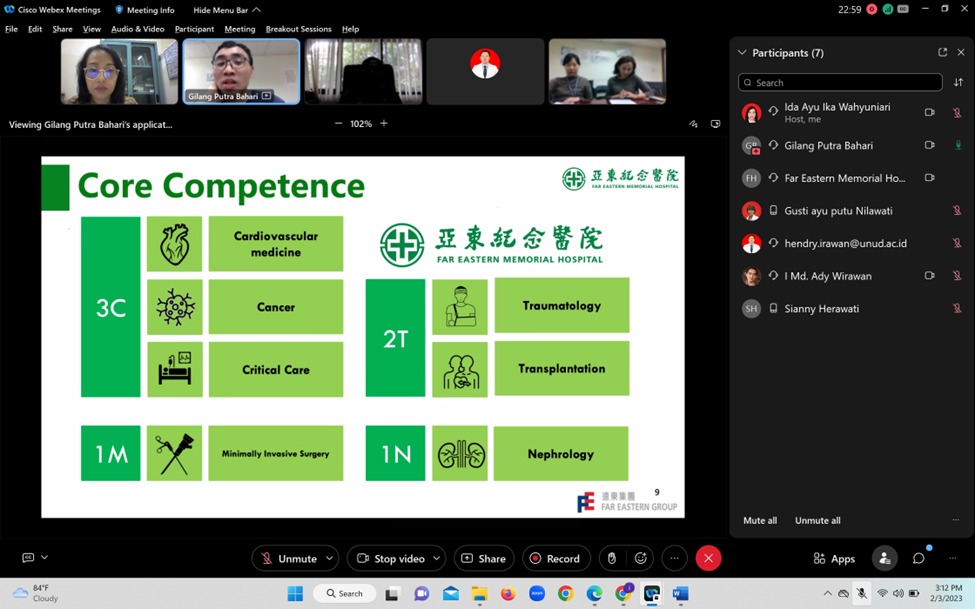Screen dimensions: 975x609
Task: Mute Gilang Putra Bahari's microphone
Action: pos(958,145)
